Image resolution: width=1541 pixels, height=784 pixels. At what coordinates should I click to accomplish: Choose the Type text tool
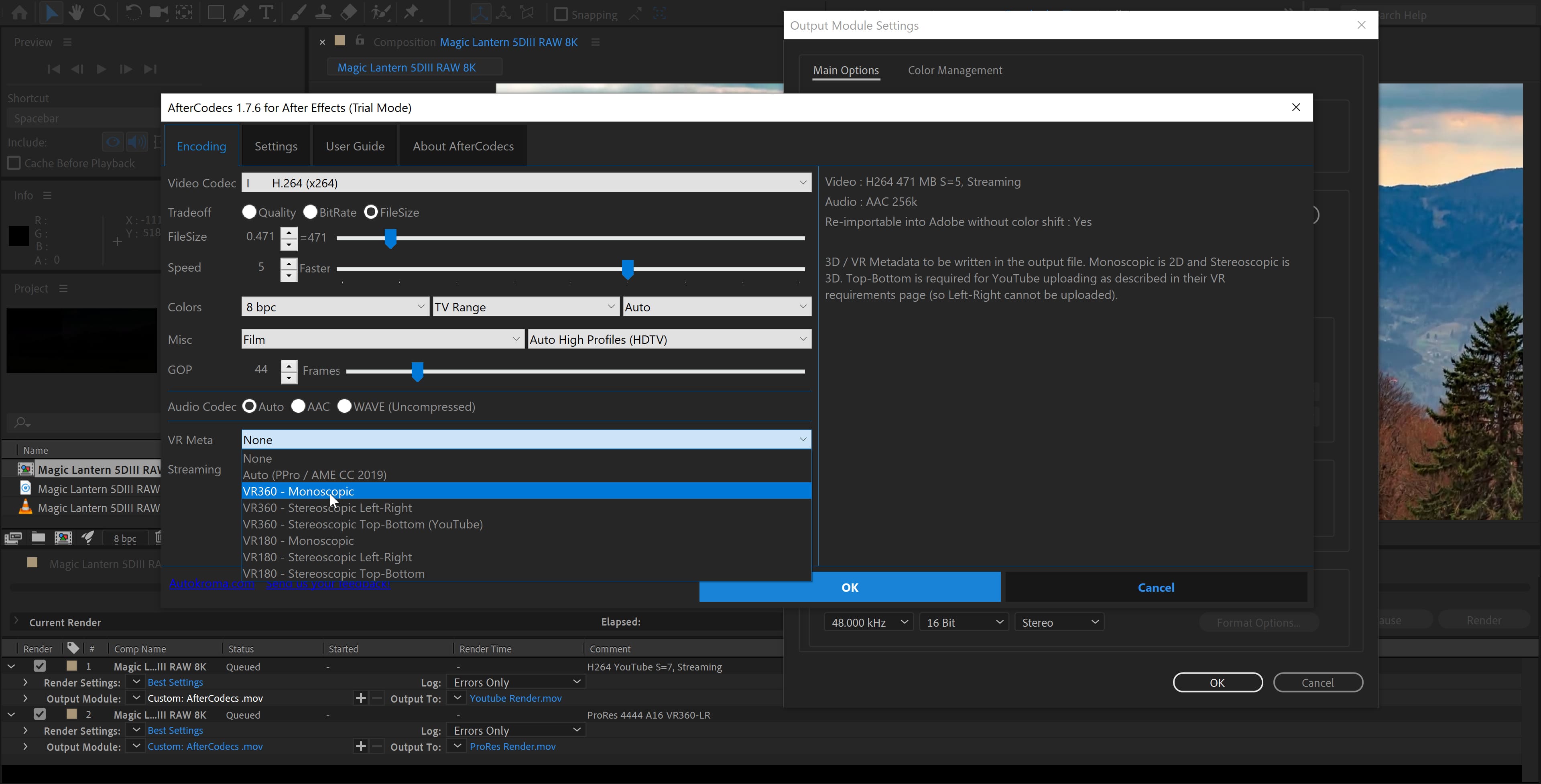[x=266, y=12]
